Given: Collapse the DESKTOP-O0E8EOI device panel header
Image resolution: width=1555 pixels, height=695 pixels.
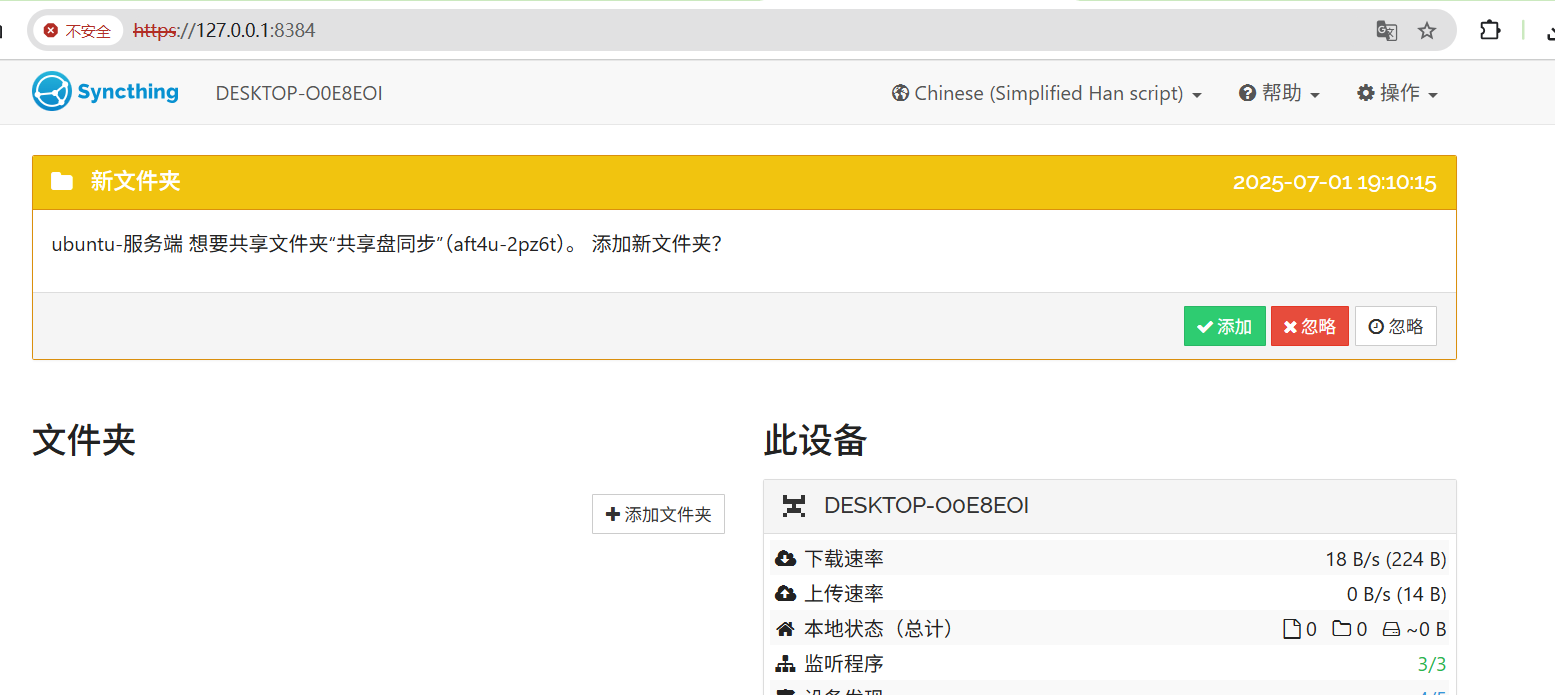Looking at the screenshot, I should (1109, 506).
